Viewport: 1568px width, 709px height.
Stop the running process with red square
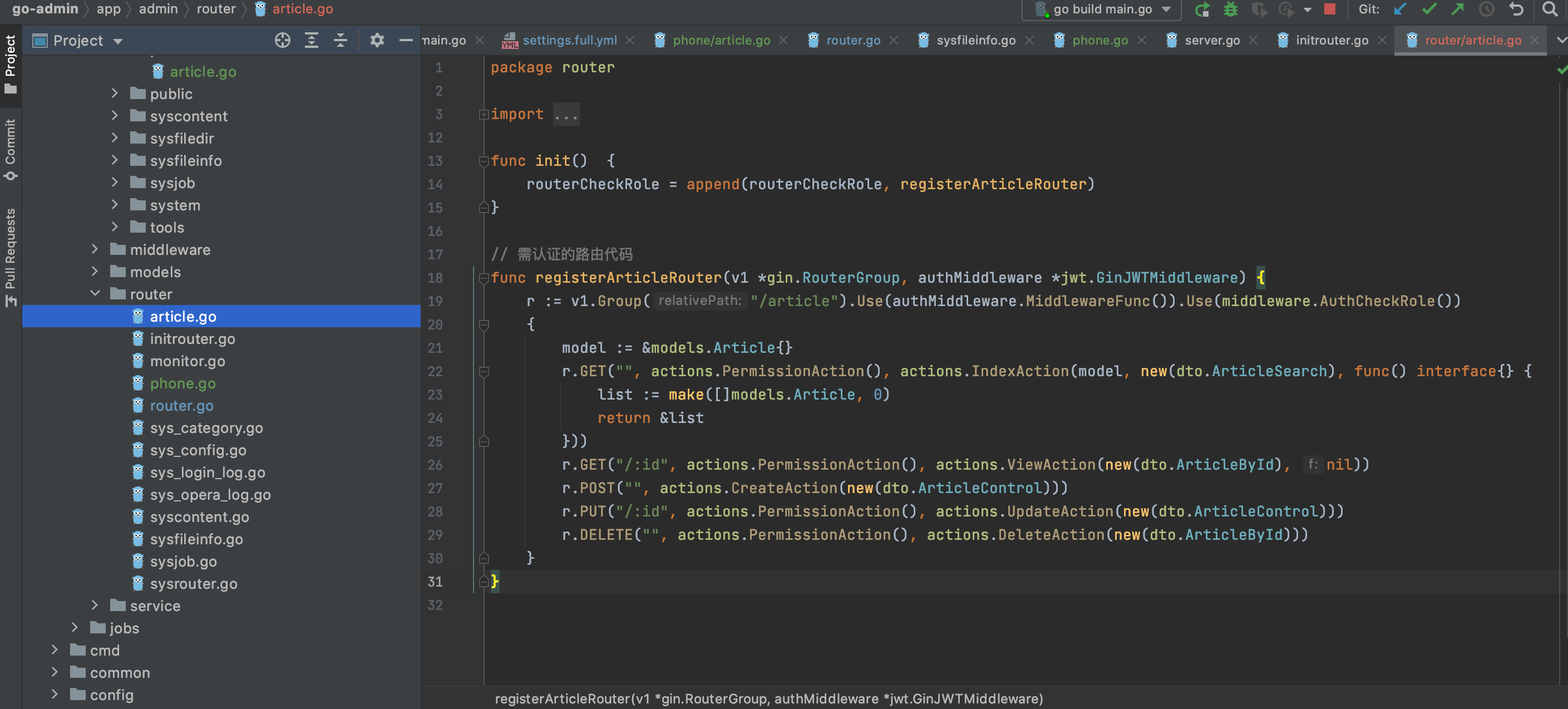click(1329, 9)
